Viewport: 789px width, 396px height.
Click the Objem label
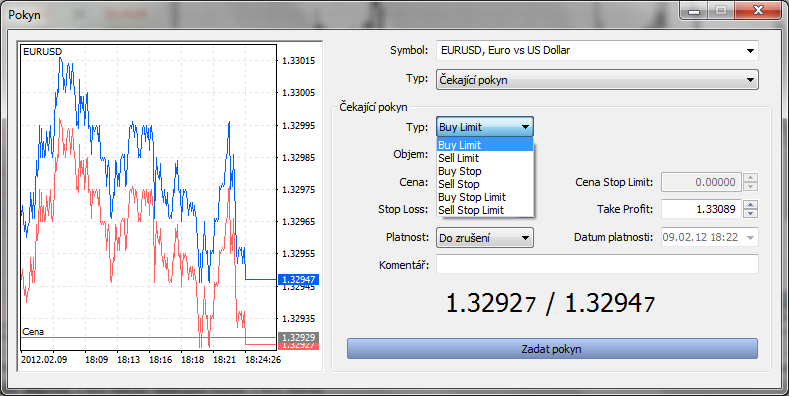[x=411, y=154]
